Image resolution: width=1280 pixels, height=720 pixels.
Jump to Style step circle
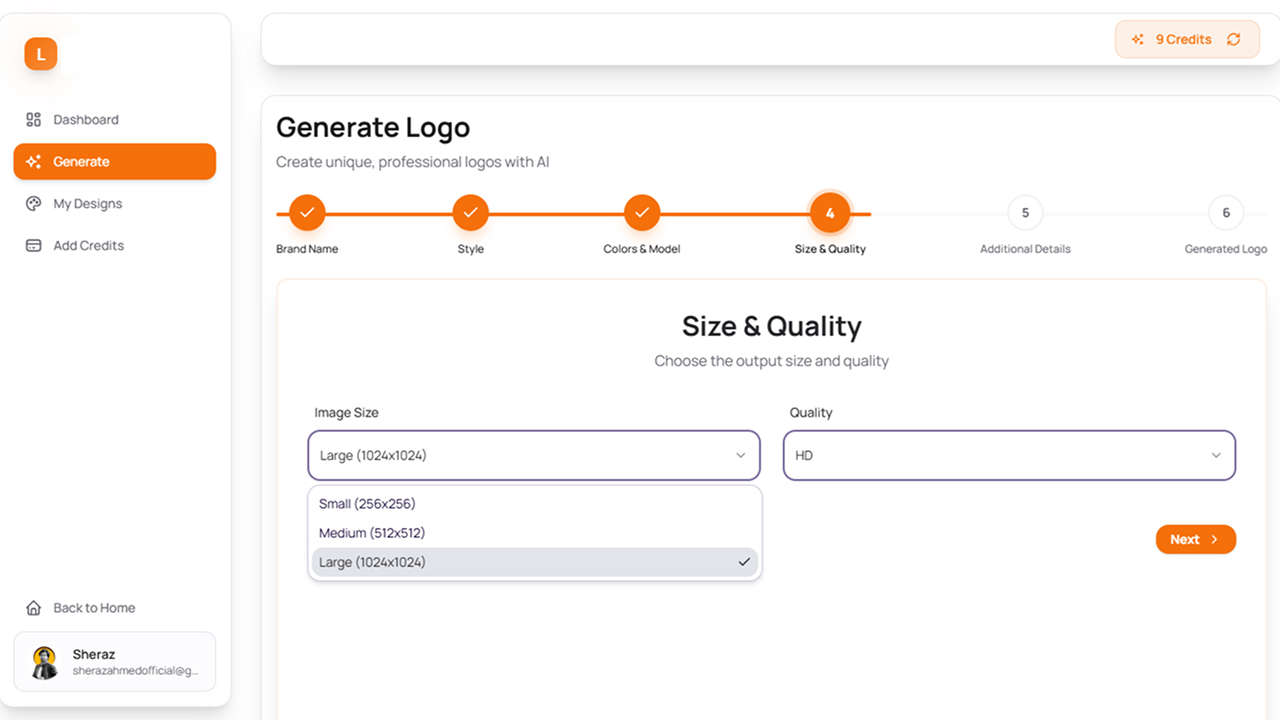(x=470, y=212)
